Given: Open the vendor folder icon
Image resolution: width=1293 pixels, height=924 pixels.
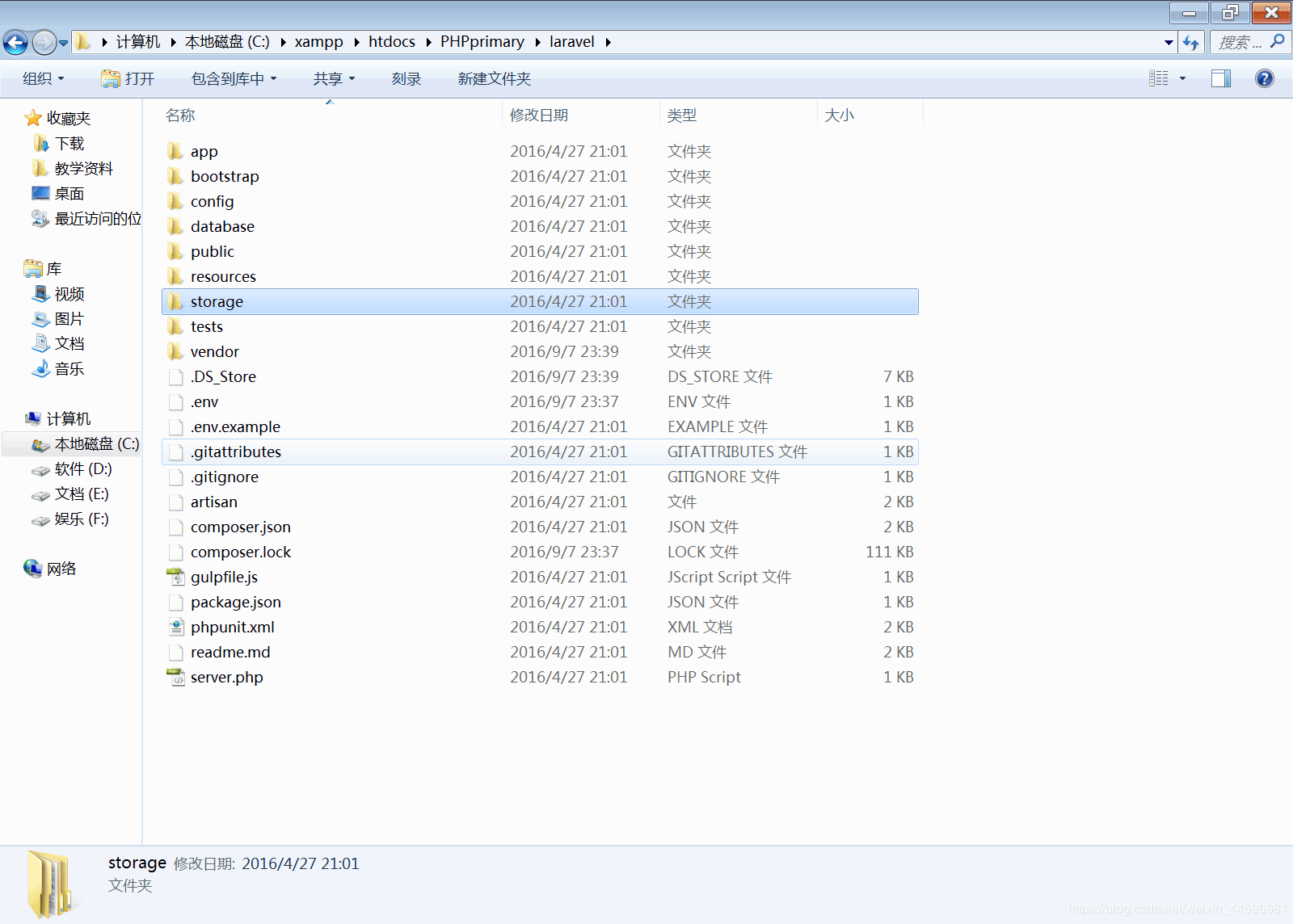Looking at the screenshot, I should coord(175,351).
